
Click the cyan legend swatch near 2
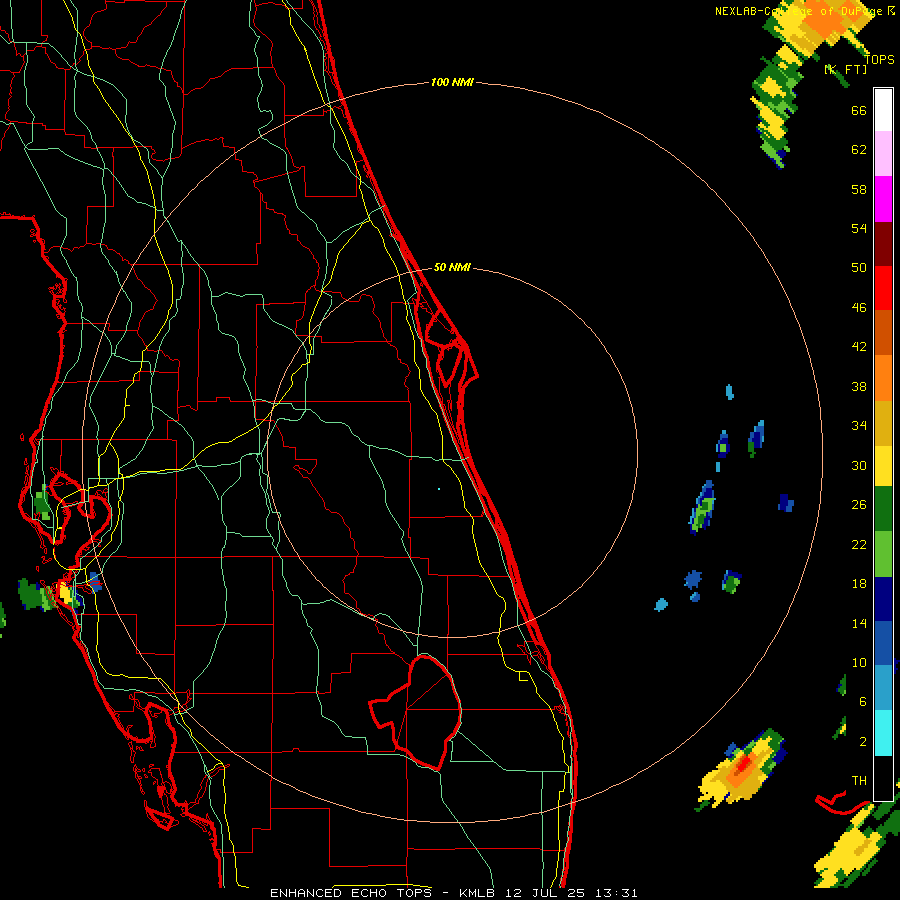pos(883,733)
